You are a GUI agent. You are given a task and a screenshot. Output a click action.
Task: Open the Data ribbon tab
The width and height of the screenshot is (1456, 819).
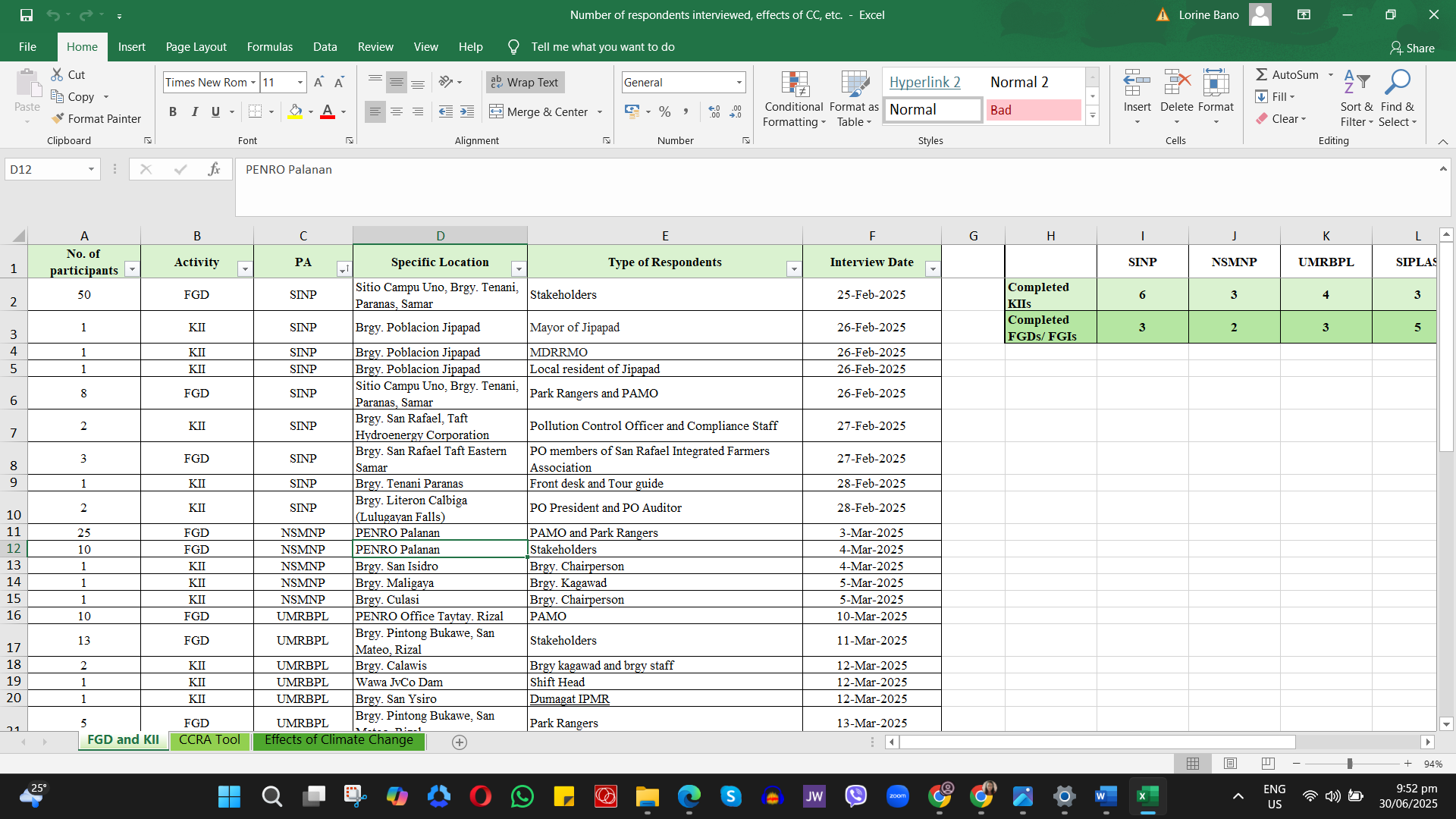point(325,47)
